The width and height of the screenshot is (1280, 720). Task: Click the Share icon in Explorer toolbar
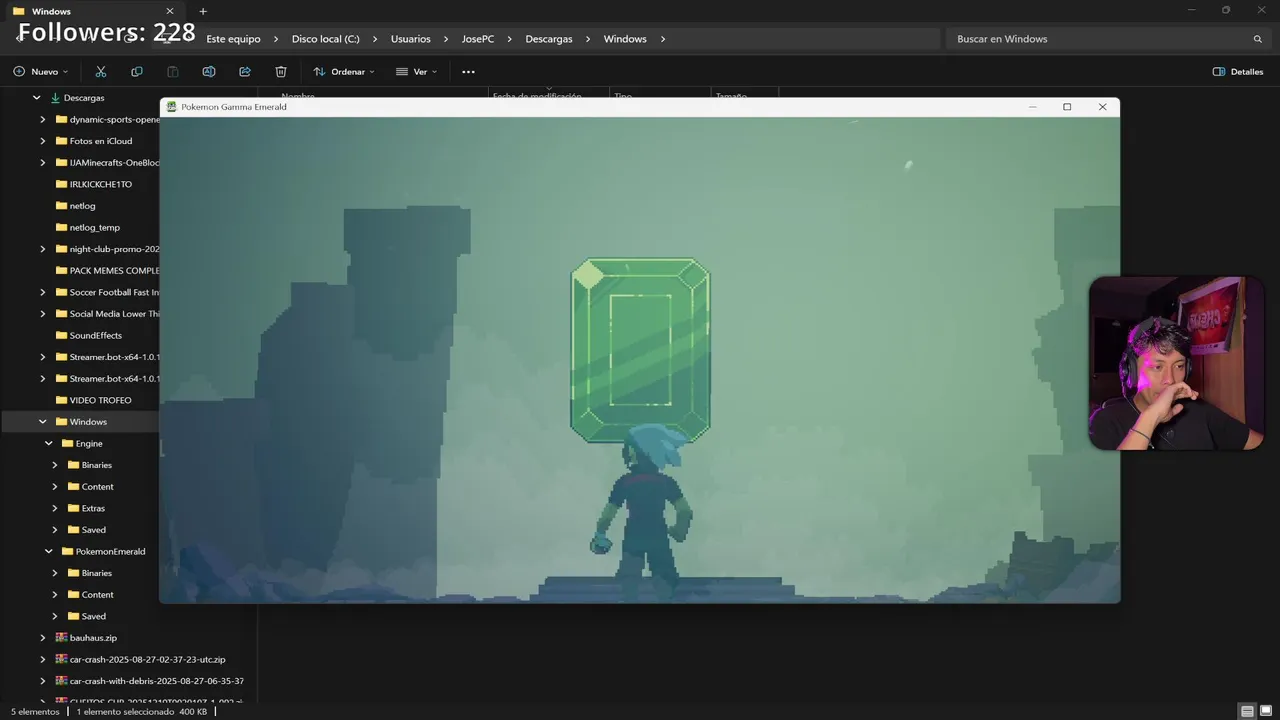pyautogui.click(x=245, y=72)
